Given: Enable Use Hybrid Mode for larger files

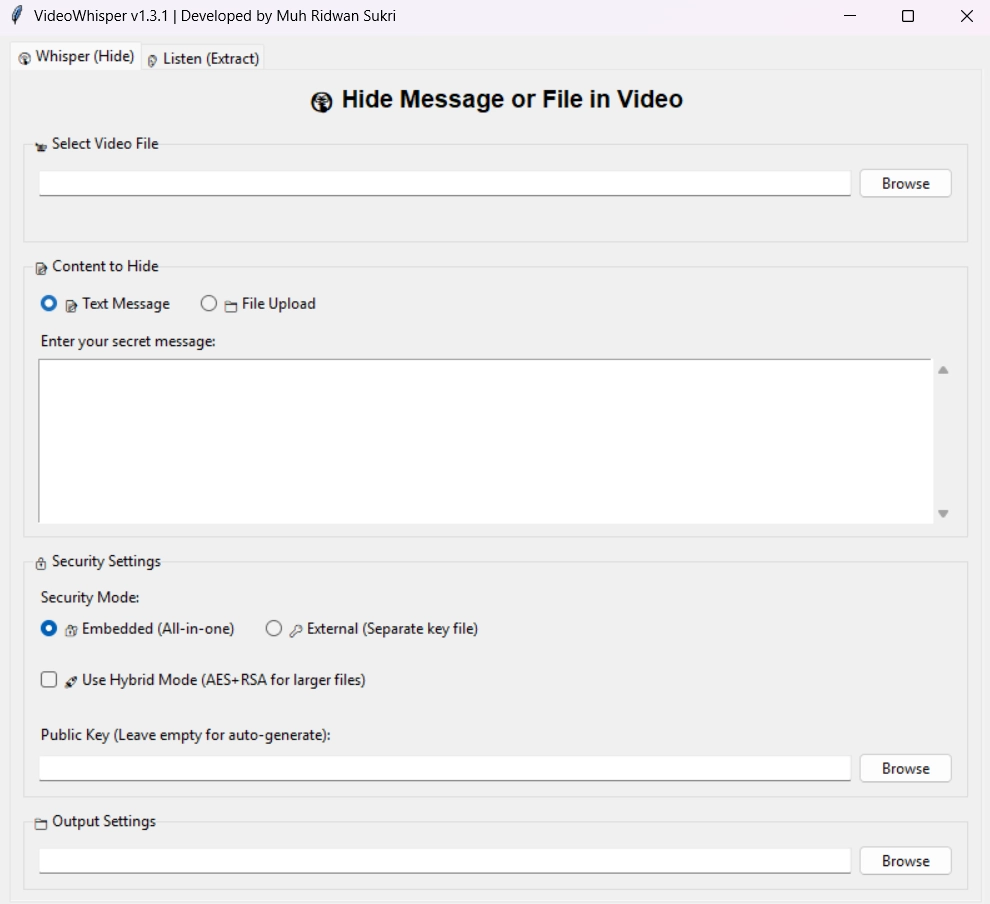Looking at the screenshot, I should tap(48, 679).
